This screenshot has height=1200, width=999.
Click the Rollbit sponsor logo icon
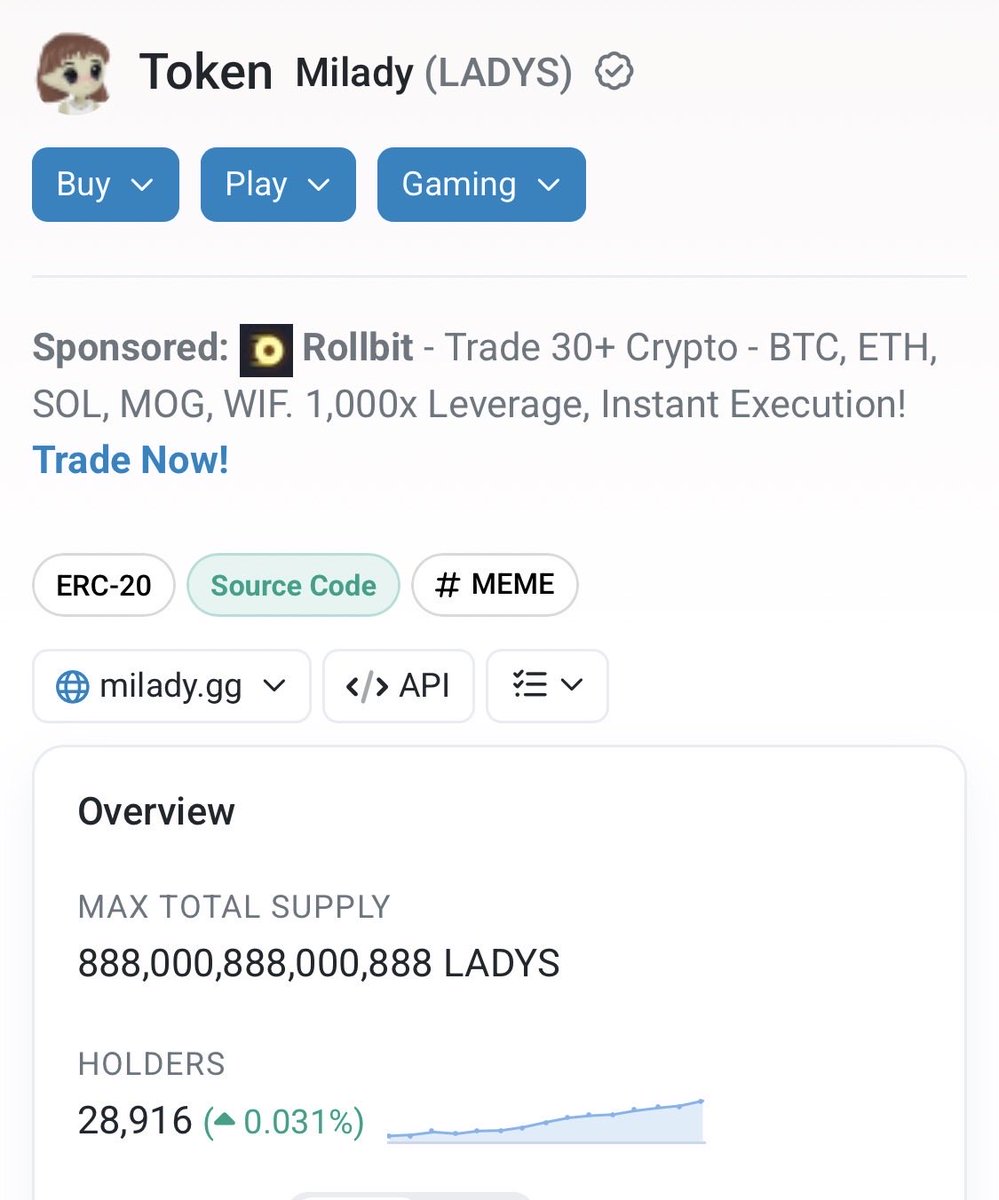click(x=266, y=349)
